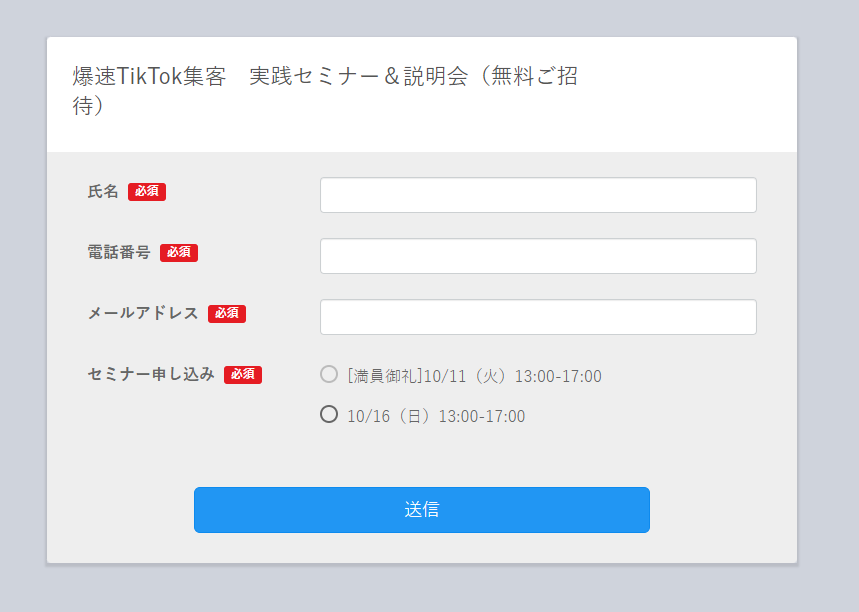Click the セミナー申し込み label
This screenshot has width=859, height=612.
click(151, 374)
